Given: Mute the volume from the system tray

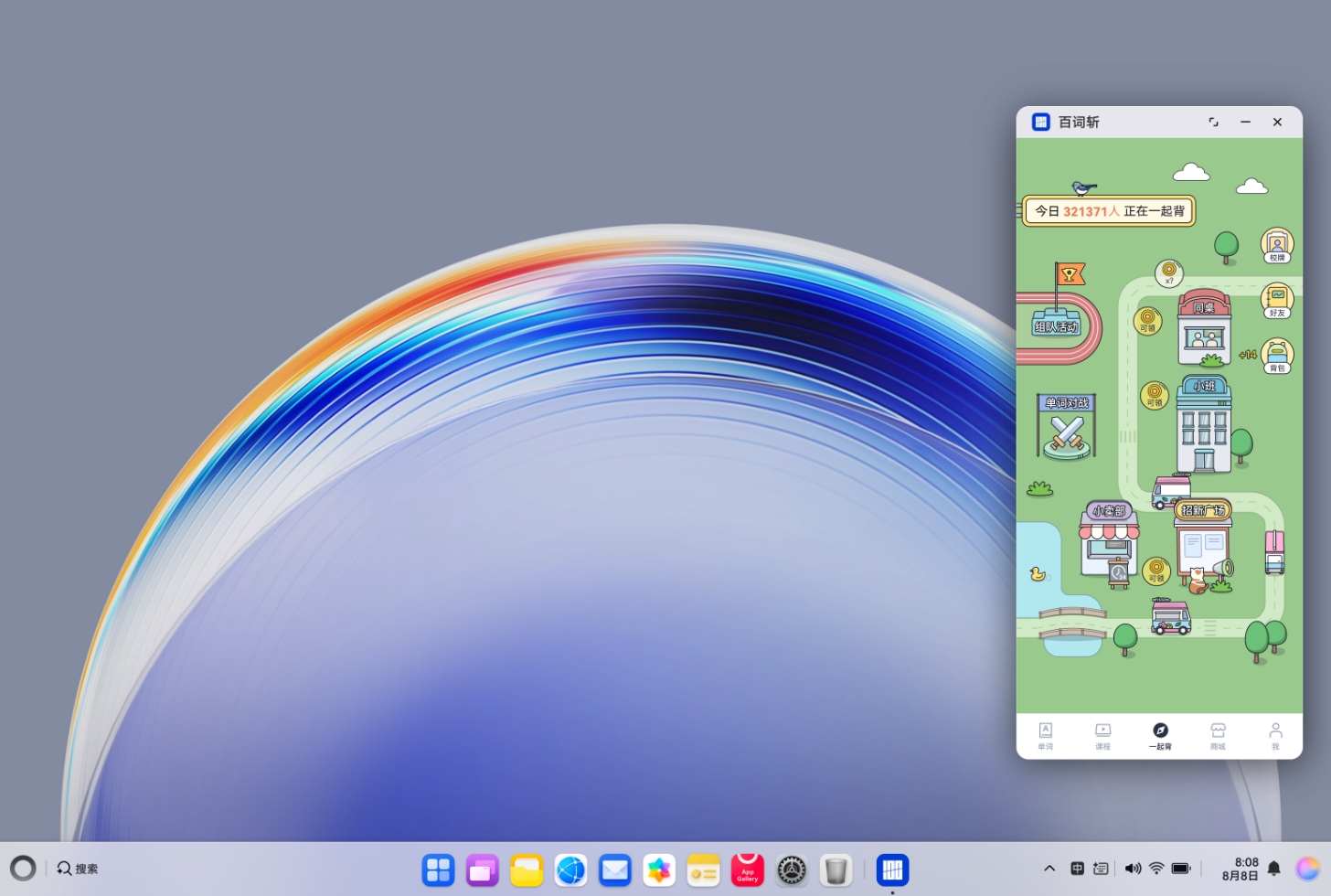Looking at the screenshot, I should point(1133,868).
